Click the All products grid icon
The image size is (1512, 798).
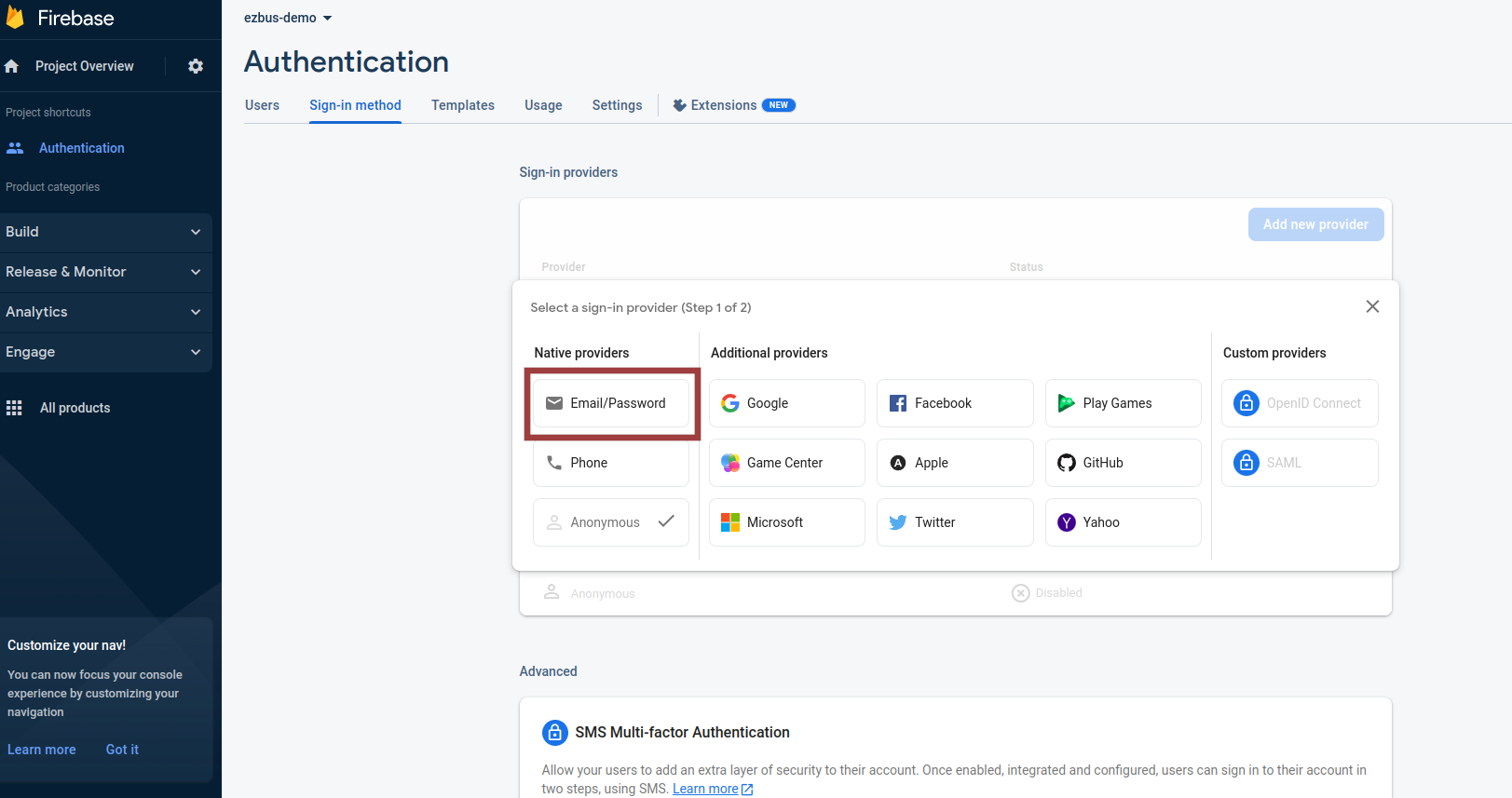[14, 408]
